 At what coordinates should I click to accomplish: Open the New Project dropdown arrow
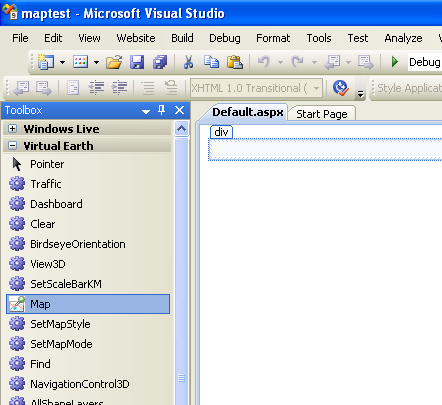coord(62,62)
